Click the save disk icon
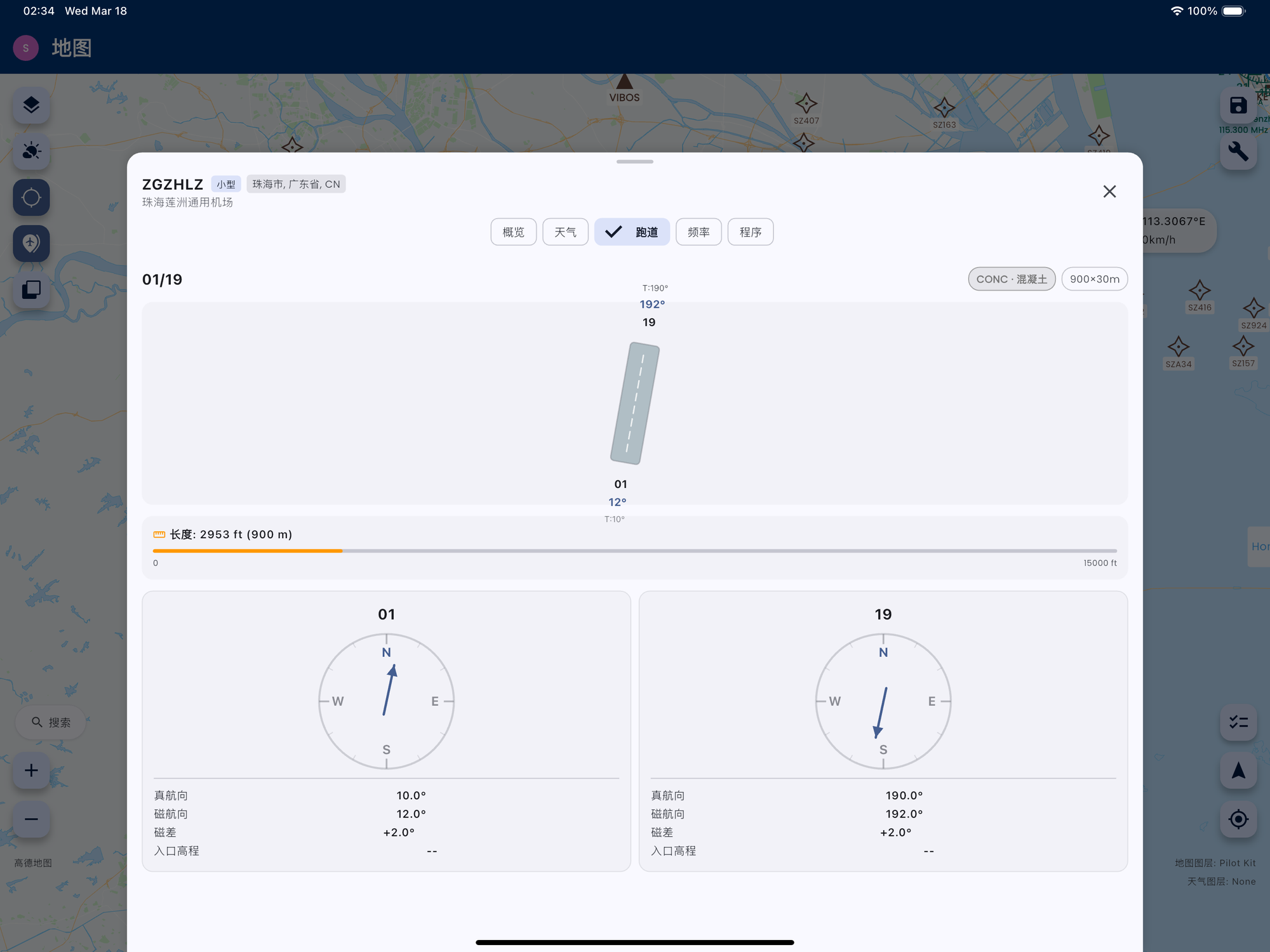The width and height of the screenshot is (1270, 952). (1238, 105)
